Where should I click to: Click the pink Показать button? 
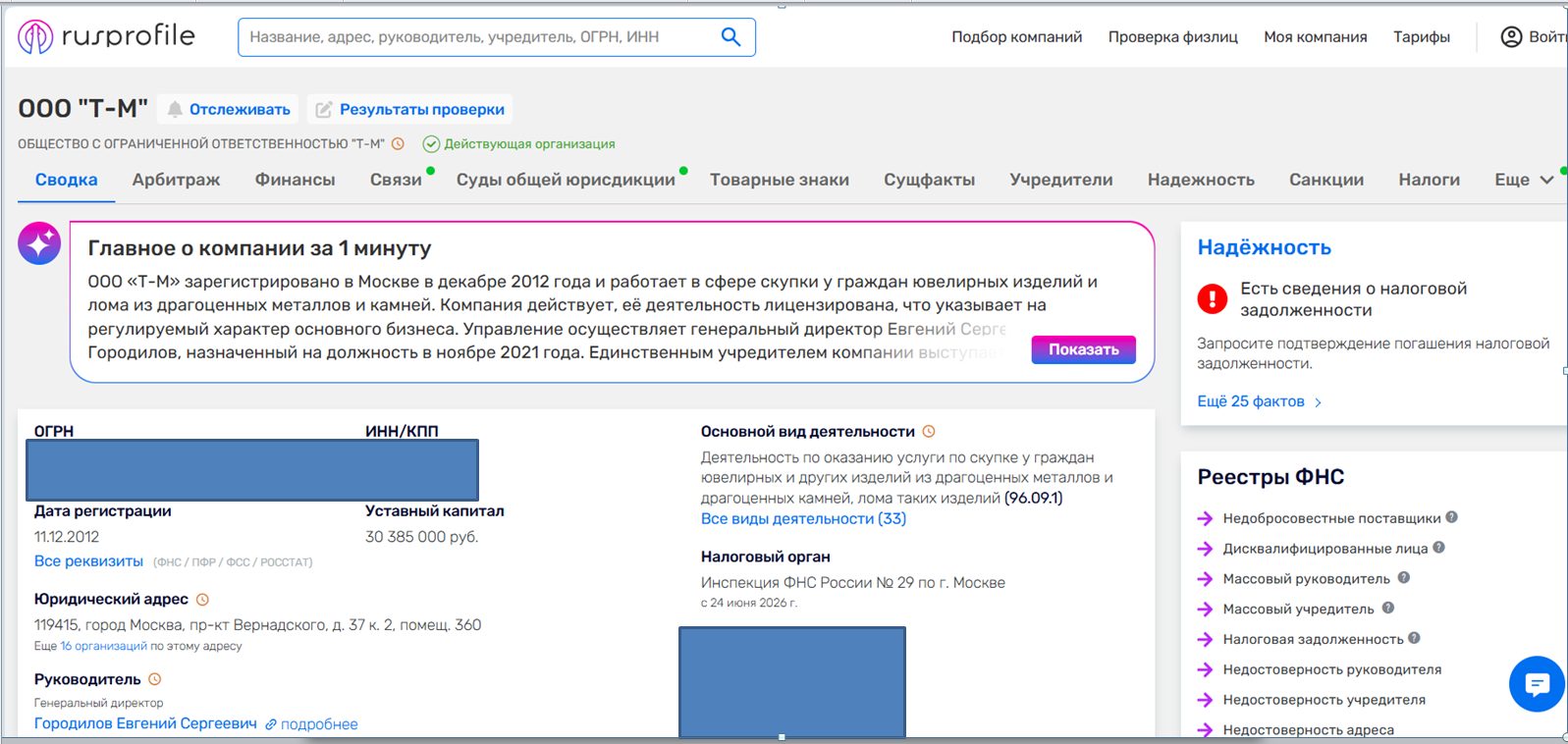tap(1083, 349)
